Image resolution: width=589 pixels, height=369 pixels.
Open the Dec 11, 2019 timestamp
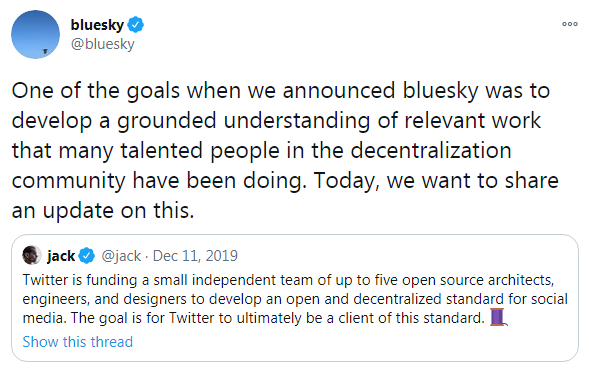pyautogui.click(x=195, y=256)
